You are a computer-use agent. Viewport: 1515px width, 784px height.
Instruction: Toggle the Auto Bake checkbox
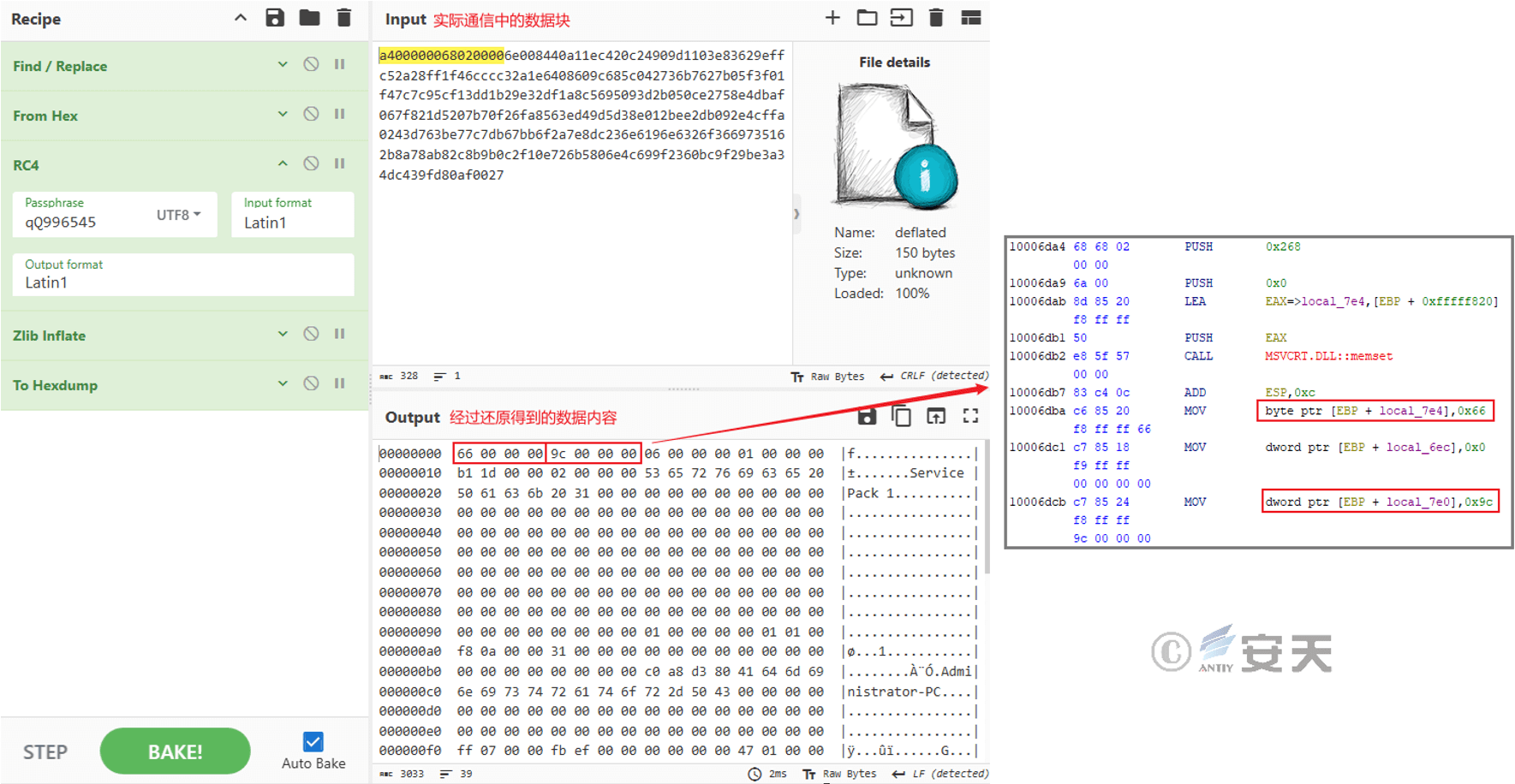click(313, 741)
